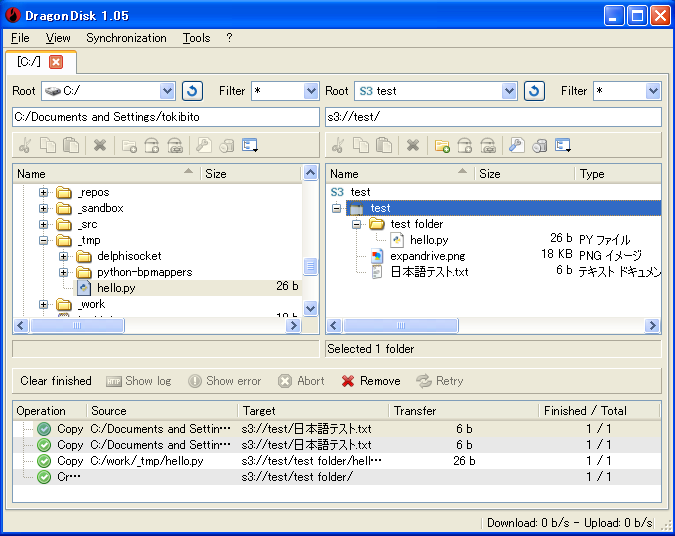Viewport: 675px width, 536px height.
Task: Open the left pane Filter dropdown
Action: tap(311, 91)
